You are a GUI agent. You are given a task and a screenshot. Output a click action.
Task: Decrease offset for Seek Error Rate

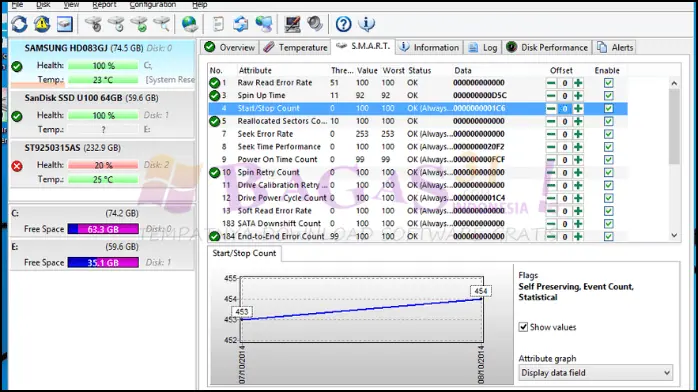coord(551,134)
